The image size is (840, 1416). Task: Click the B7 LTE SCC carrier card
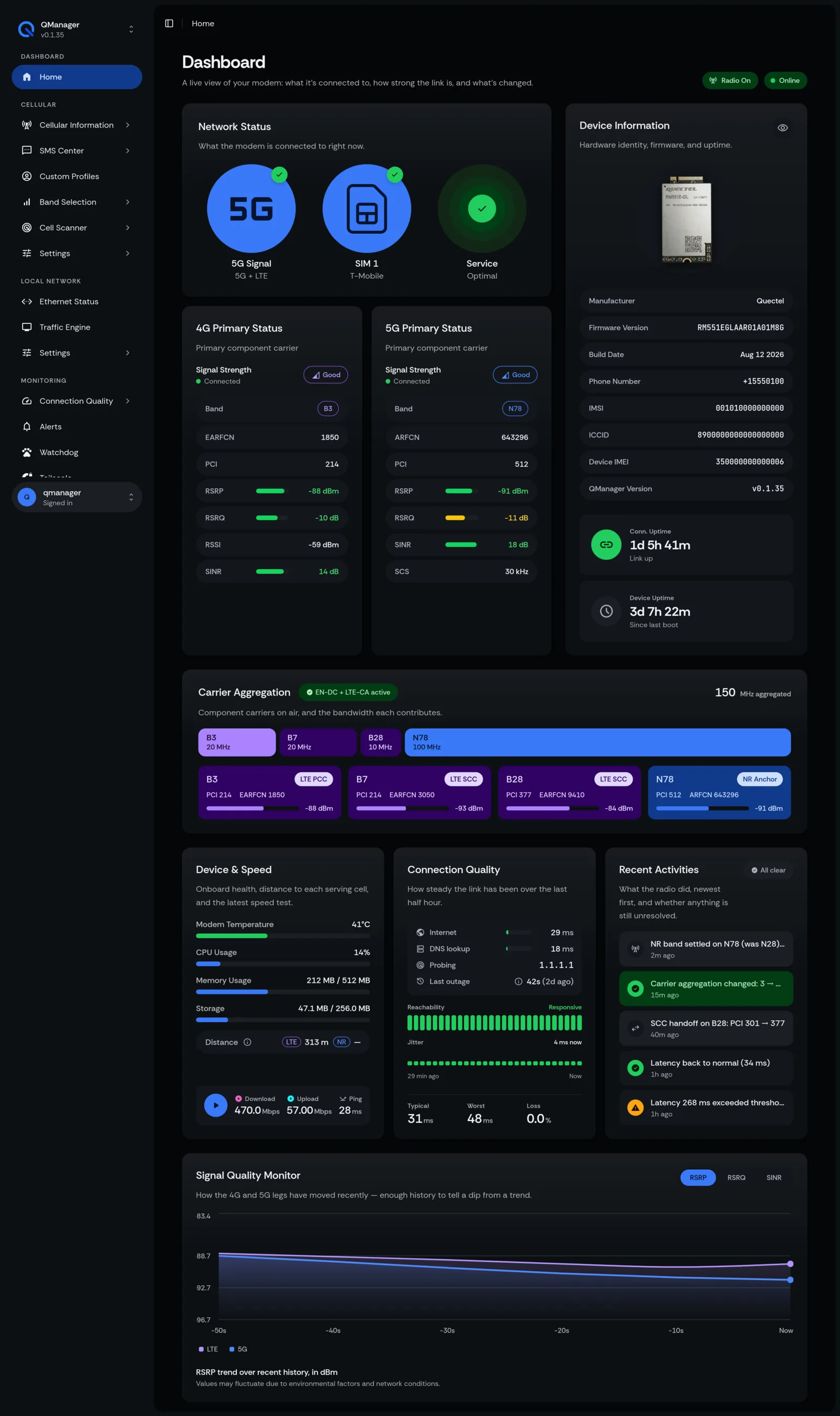point(419,792)
